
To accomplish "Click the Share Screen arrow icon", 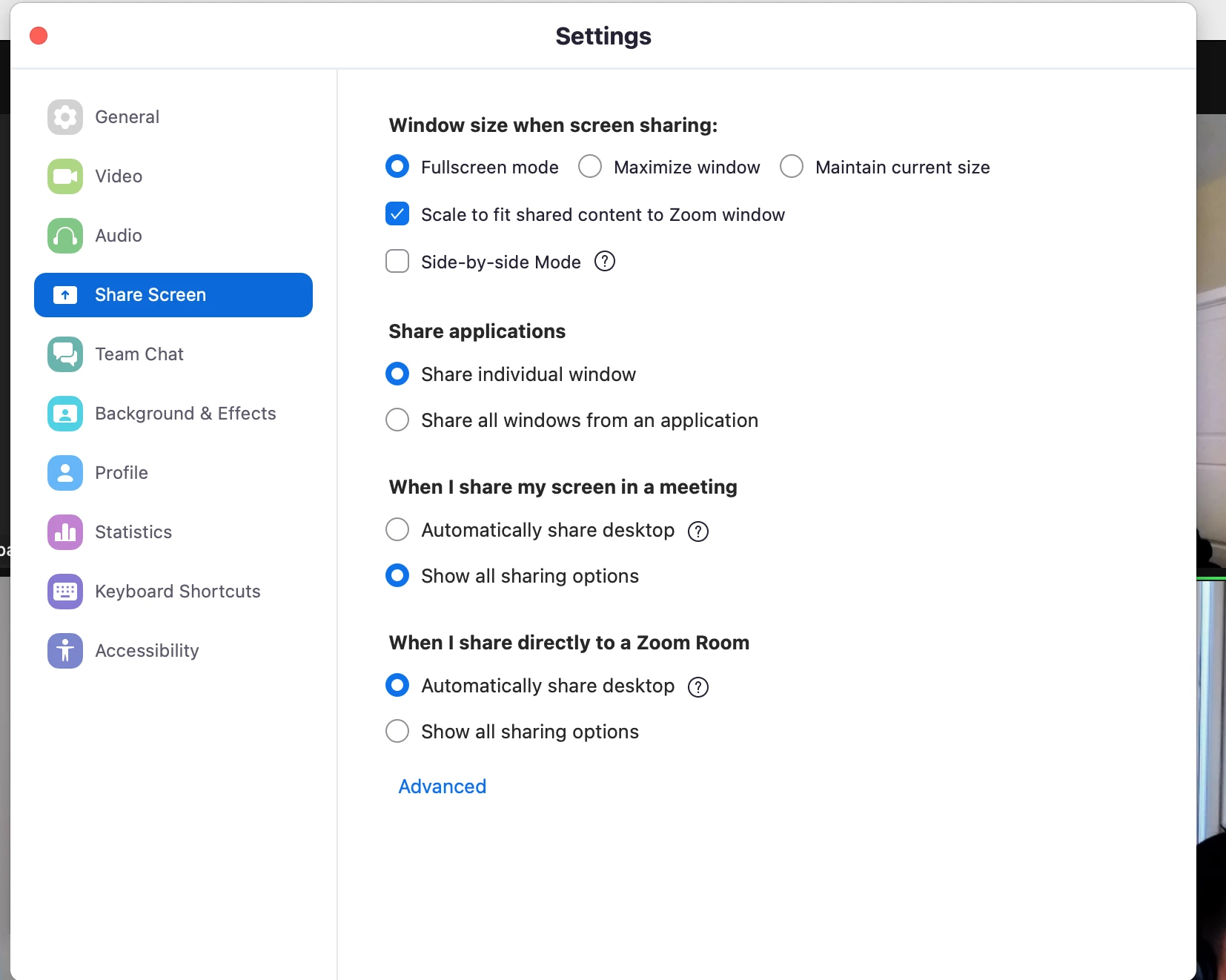I will click(65, 295).
